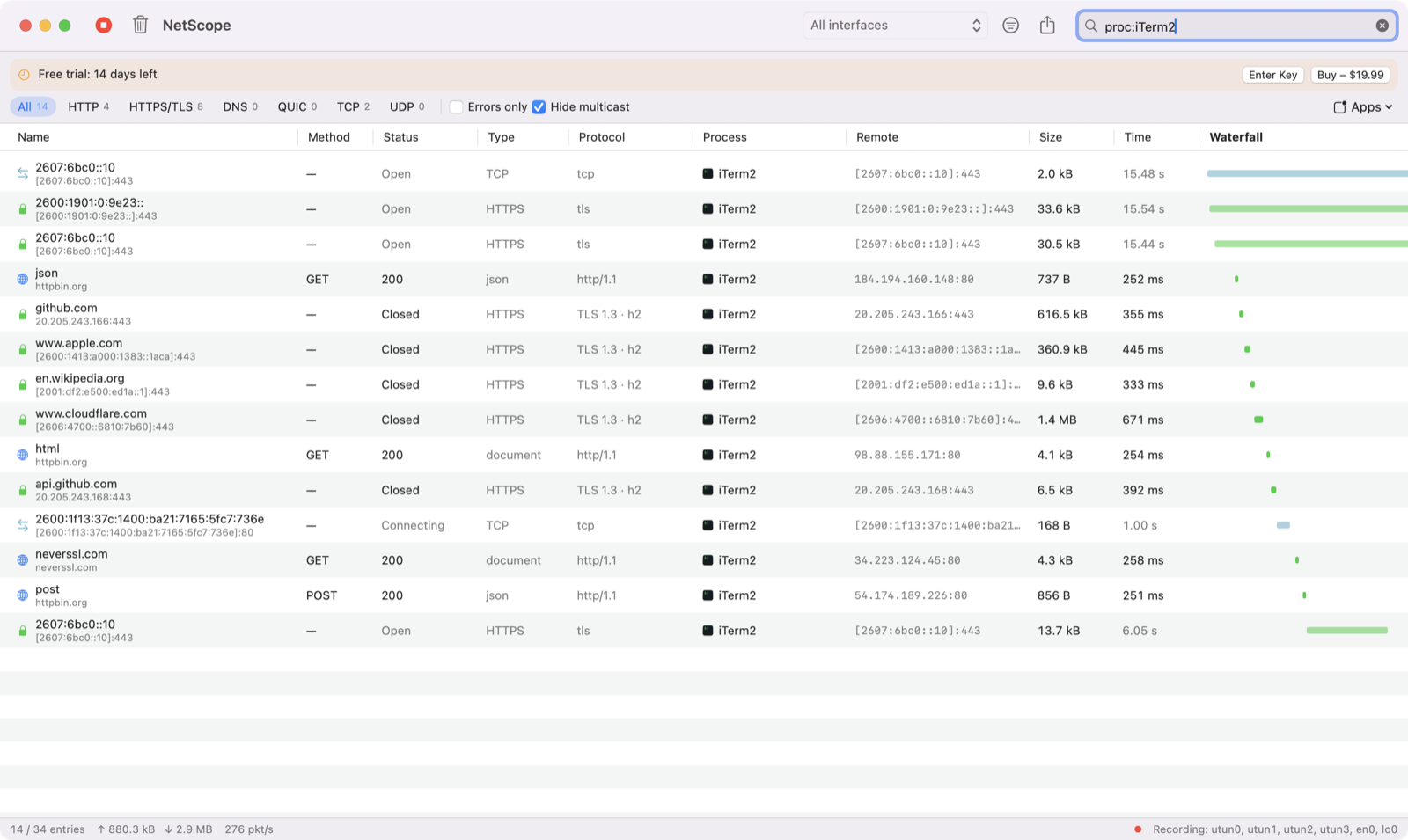Switch to the HTTP filter tab

coord(89,107)
